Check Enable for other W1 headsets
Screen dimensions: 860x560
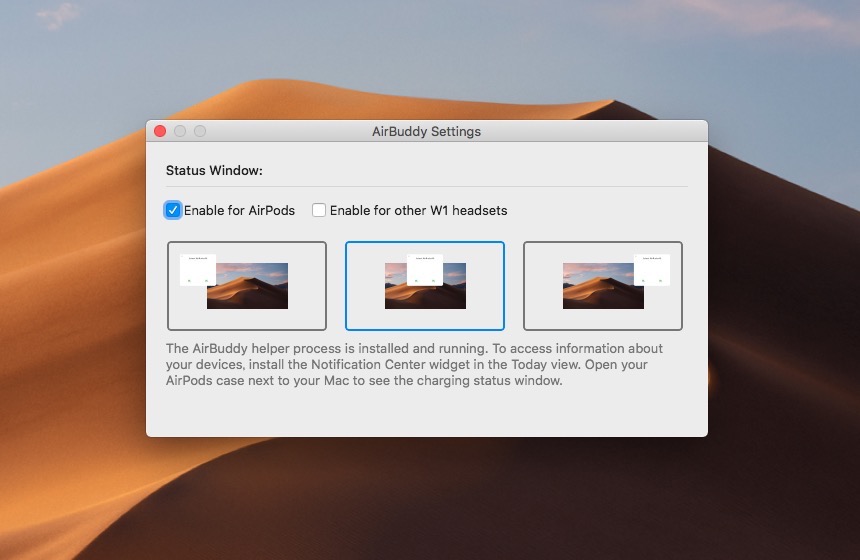319,210
